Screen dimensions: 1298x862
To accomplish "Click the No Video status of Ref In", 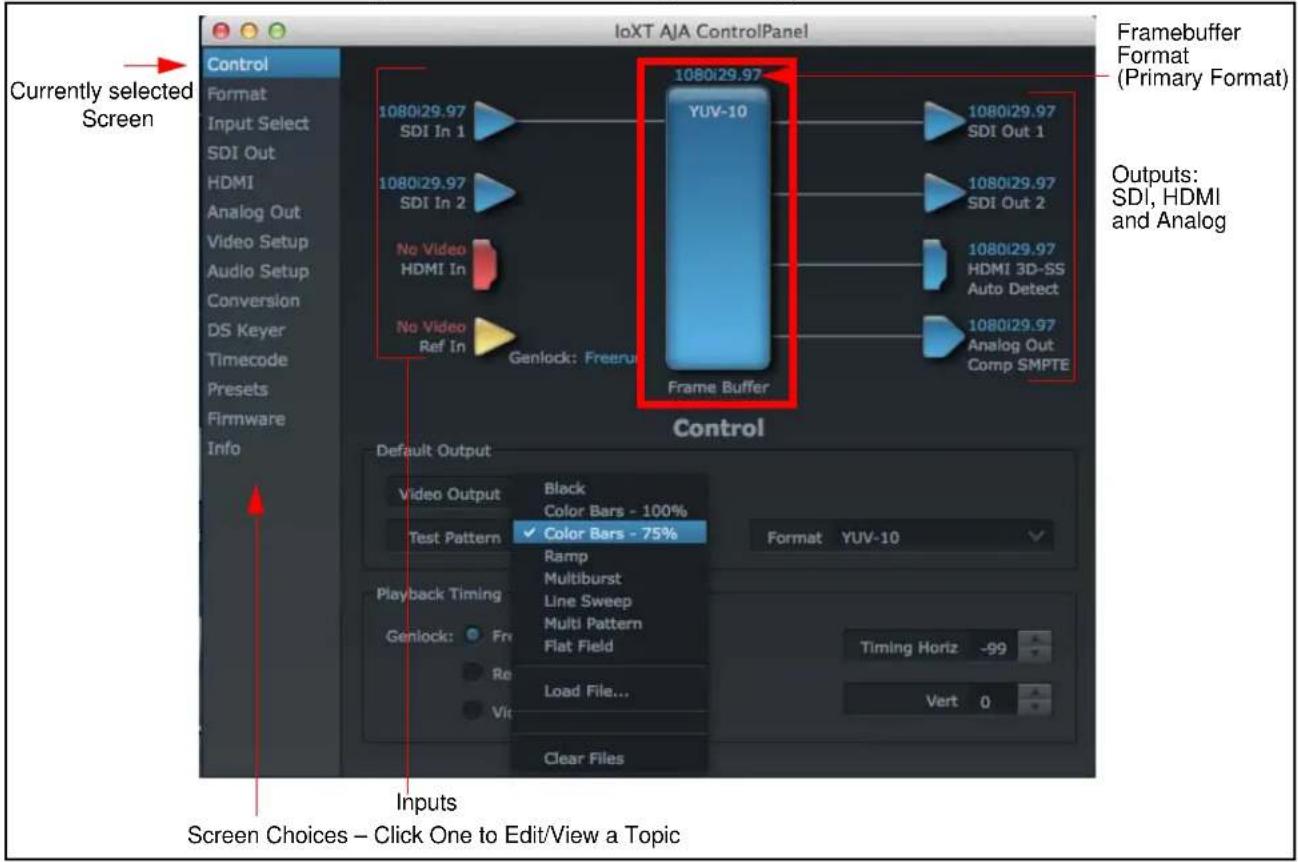I will [x=429, y=326].
